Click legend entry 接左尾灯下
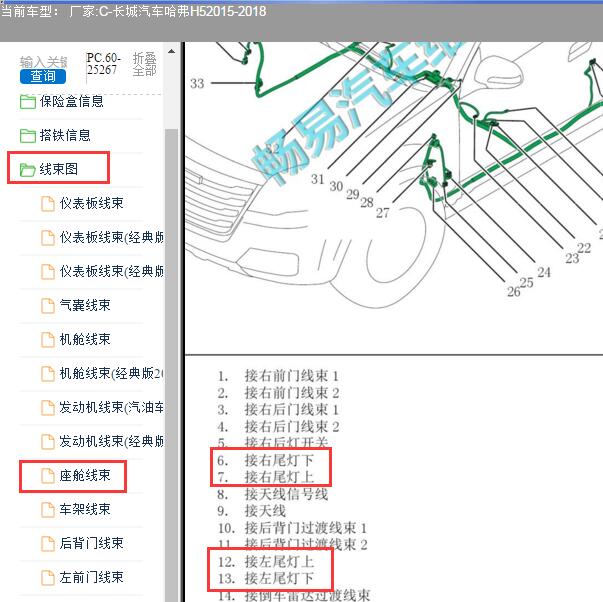The height and width of the screenshot is (602, 603). coord(279,579)
